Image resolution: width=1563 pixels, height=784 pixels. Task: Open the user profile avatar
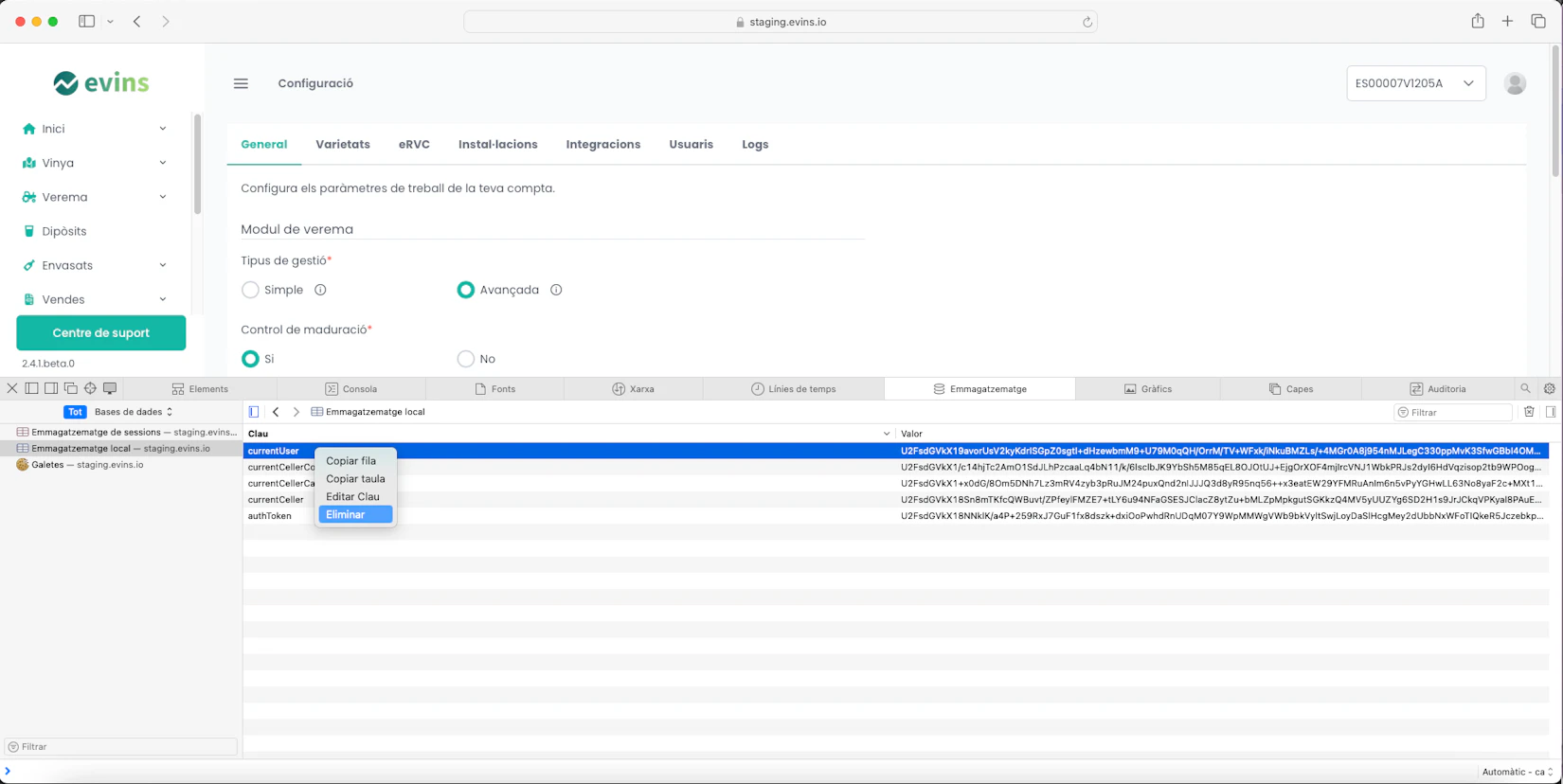click(x=1515, y=83)
